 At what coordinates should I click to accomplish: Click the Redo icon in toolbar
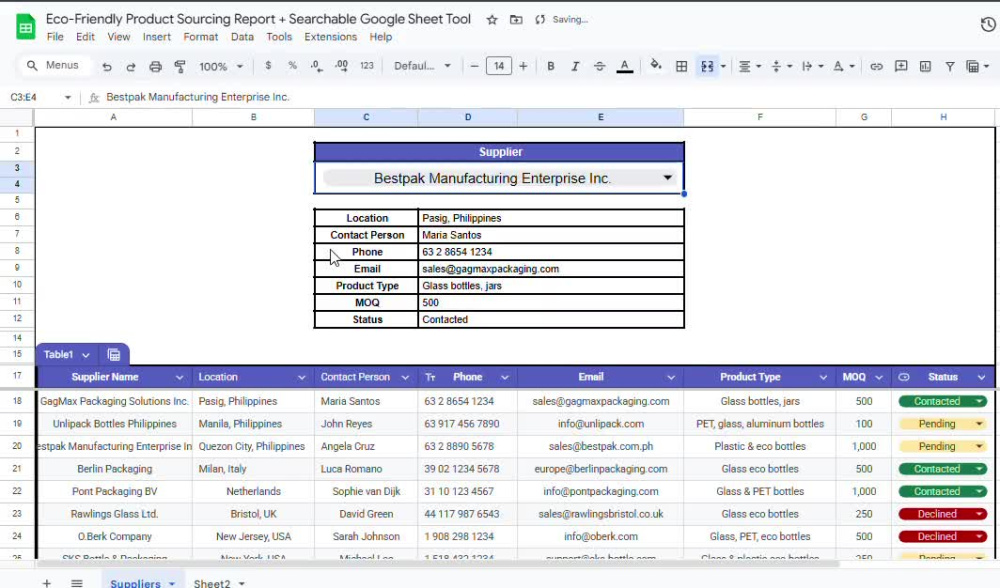[131, 66]
